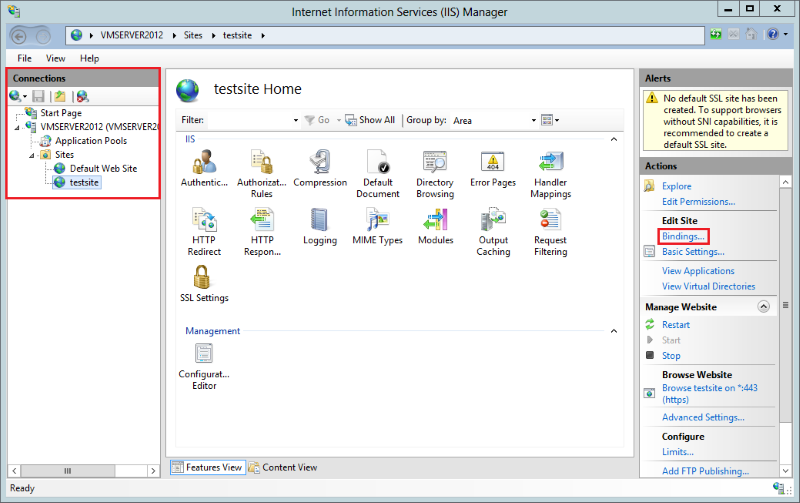The width and height of the screenshot is (800, 503).
Task: Click the Help question mark icon
Action: point(772,34)
